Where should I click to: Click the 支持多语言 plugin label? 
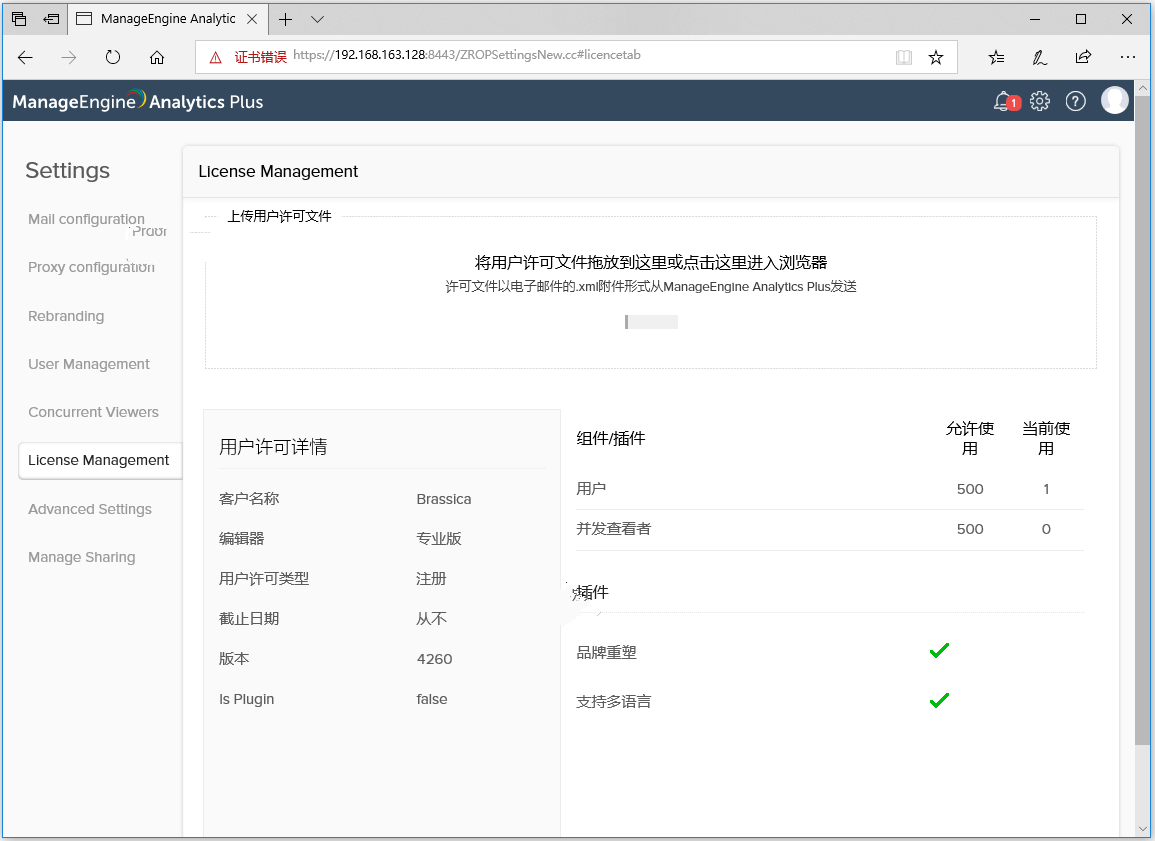(x=614, y=702)
